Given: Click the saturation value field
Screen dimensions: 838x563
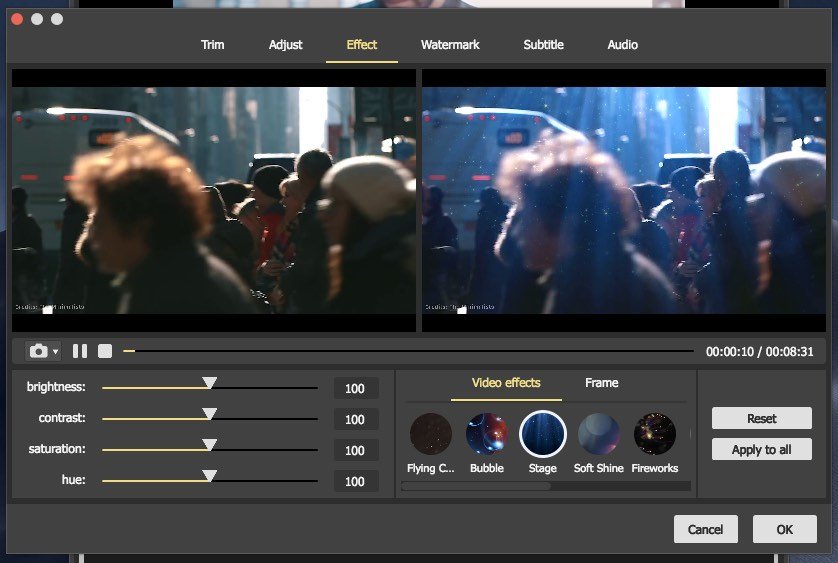Looking at the screenshot, I should click(355, 451).
